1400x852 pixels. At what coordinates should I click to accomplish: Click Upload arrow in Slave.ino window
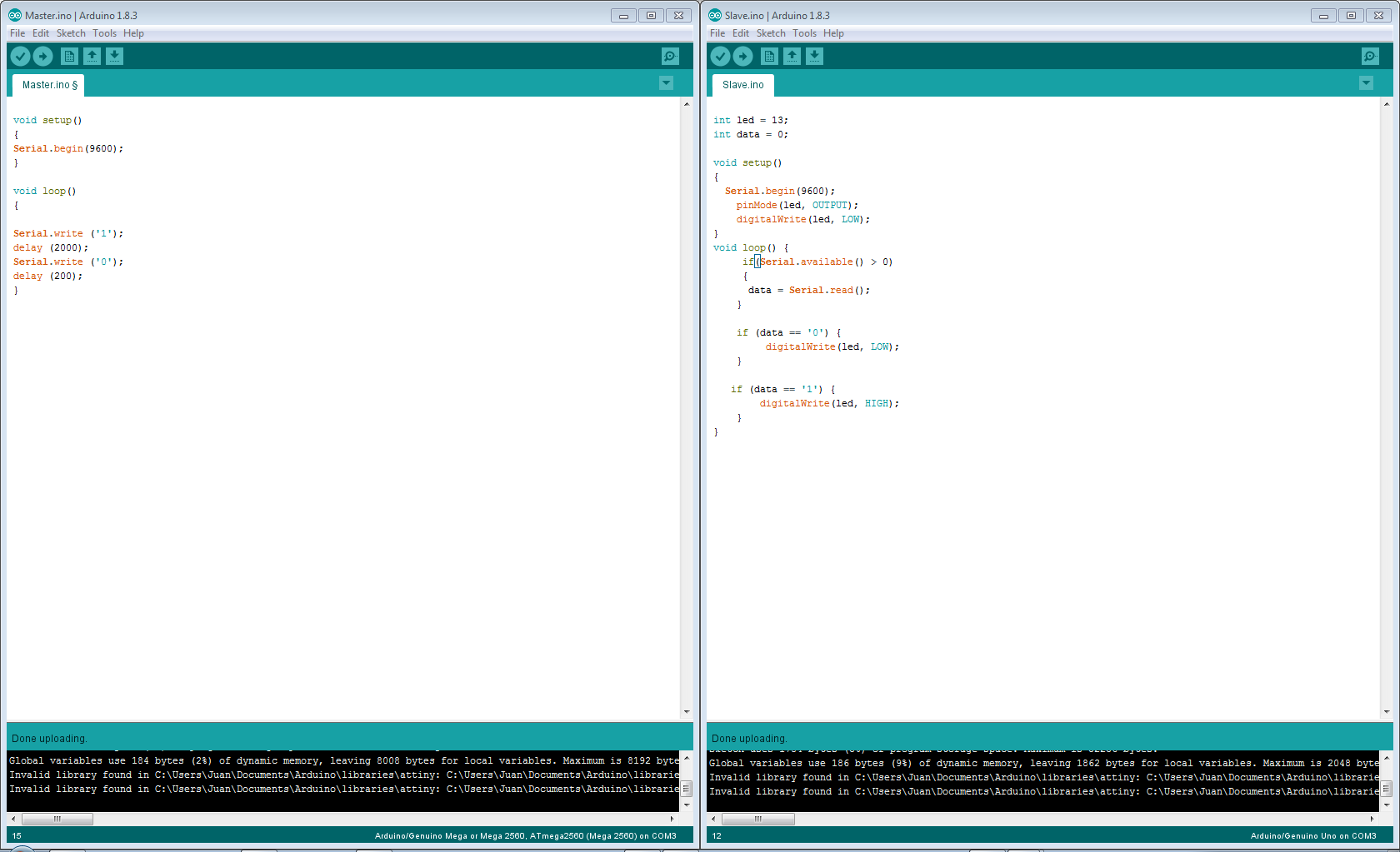[742, 56]
